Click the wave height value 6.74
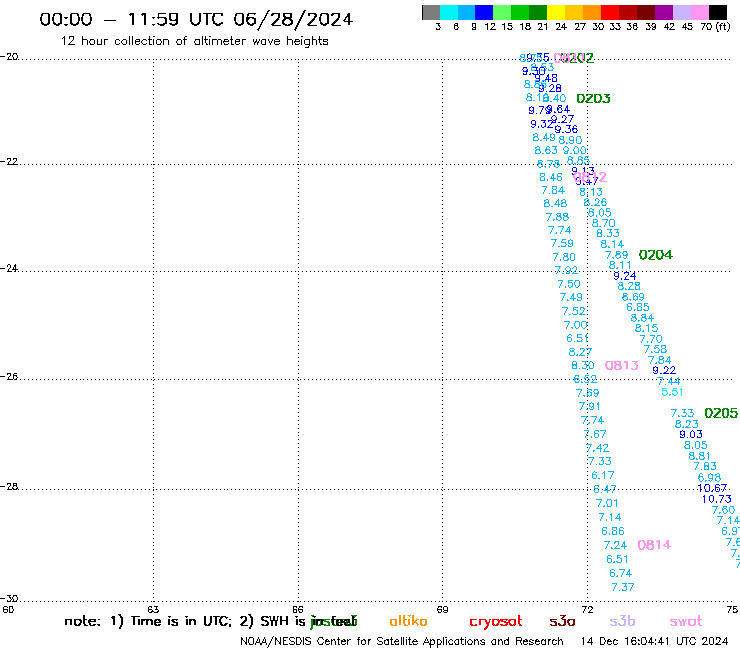Image resolution: width=740 pixels, height=650 pixels. click(620, 573)
